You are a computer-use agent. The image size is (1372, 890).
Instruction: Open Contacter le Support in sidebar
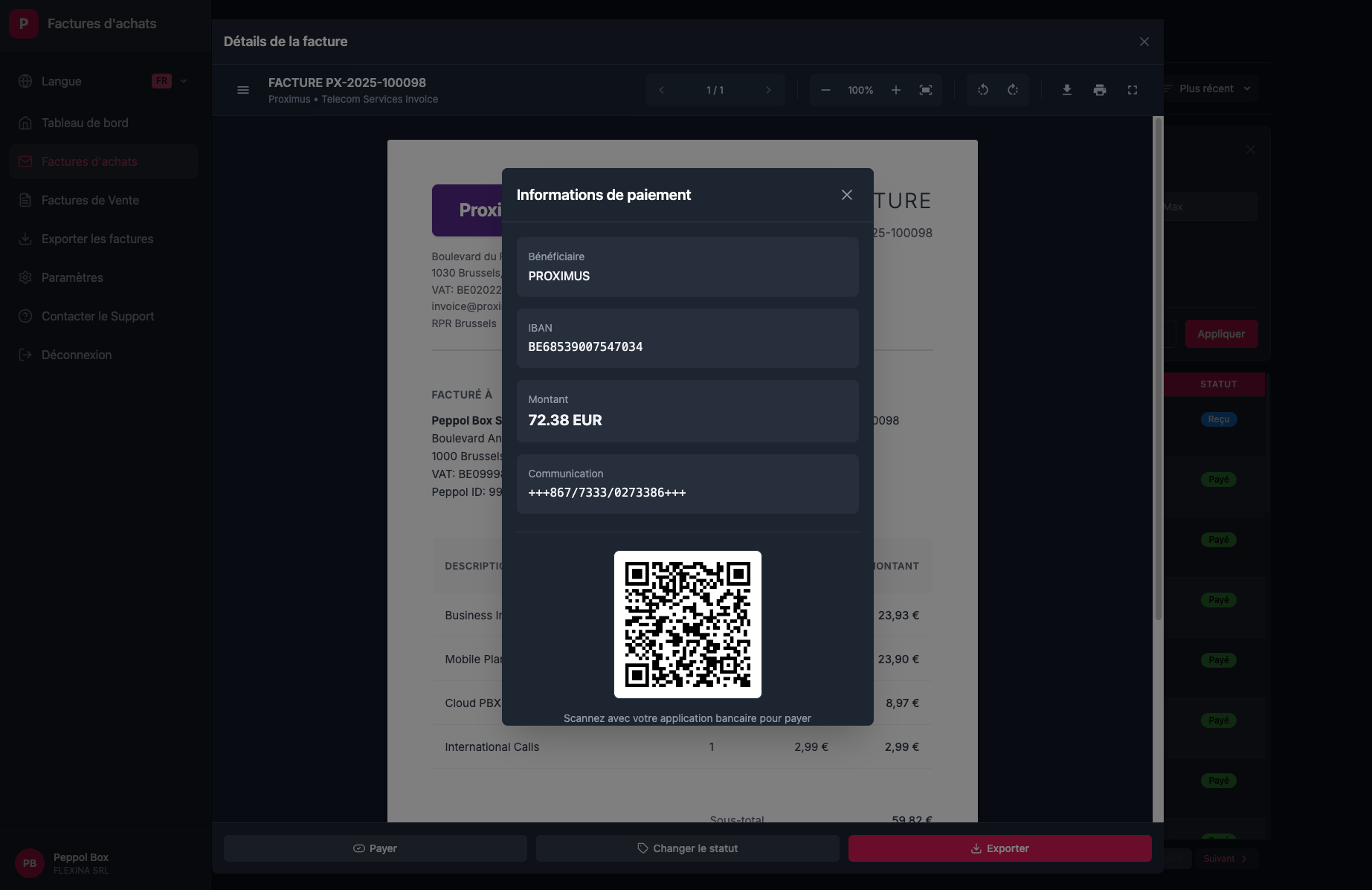coord(104,316)
